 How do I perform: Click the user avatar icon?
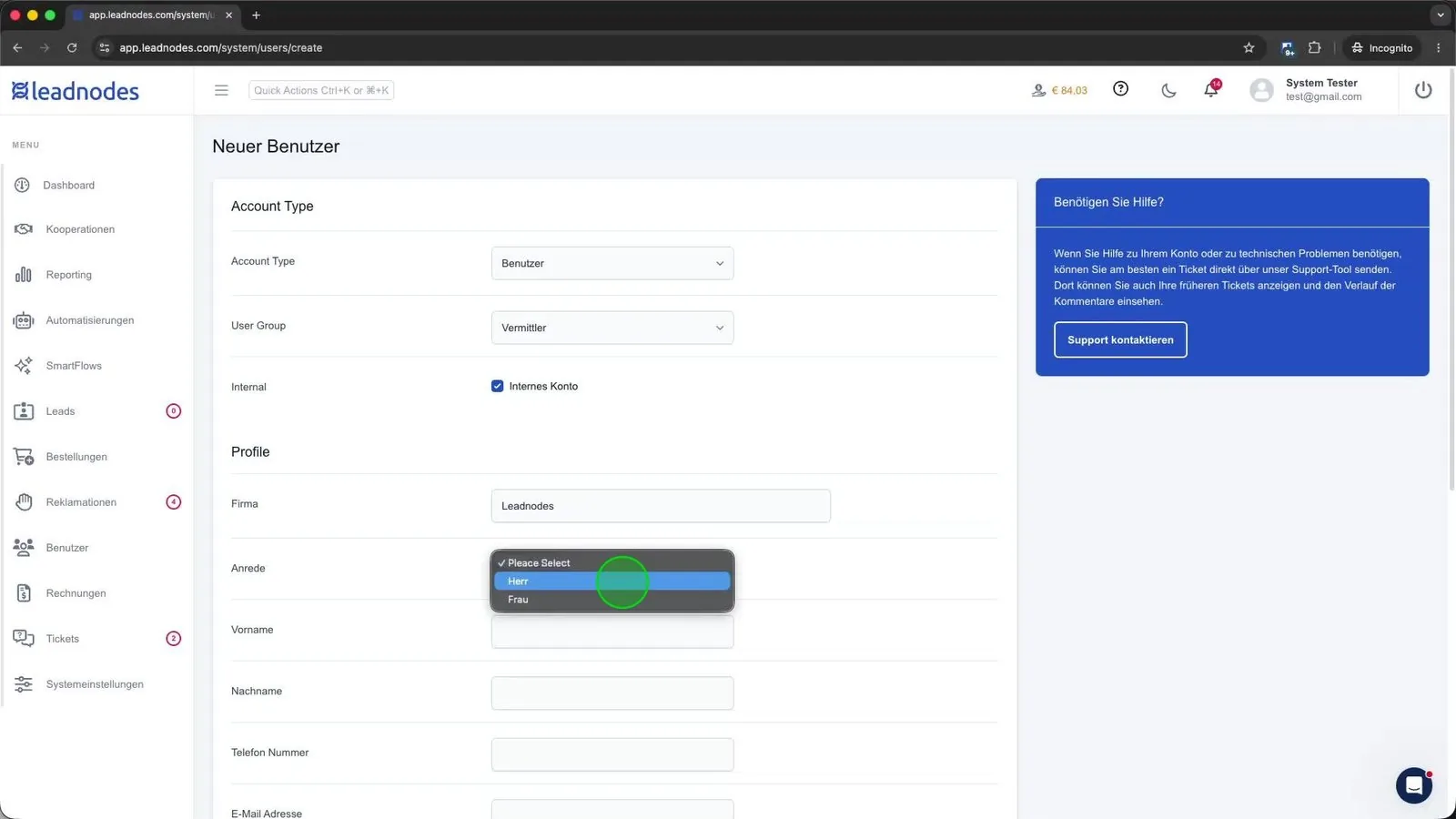[1261, 90]
